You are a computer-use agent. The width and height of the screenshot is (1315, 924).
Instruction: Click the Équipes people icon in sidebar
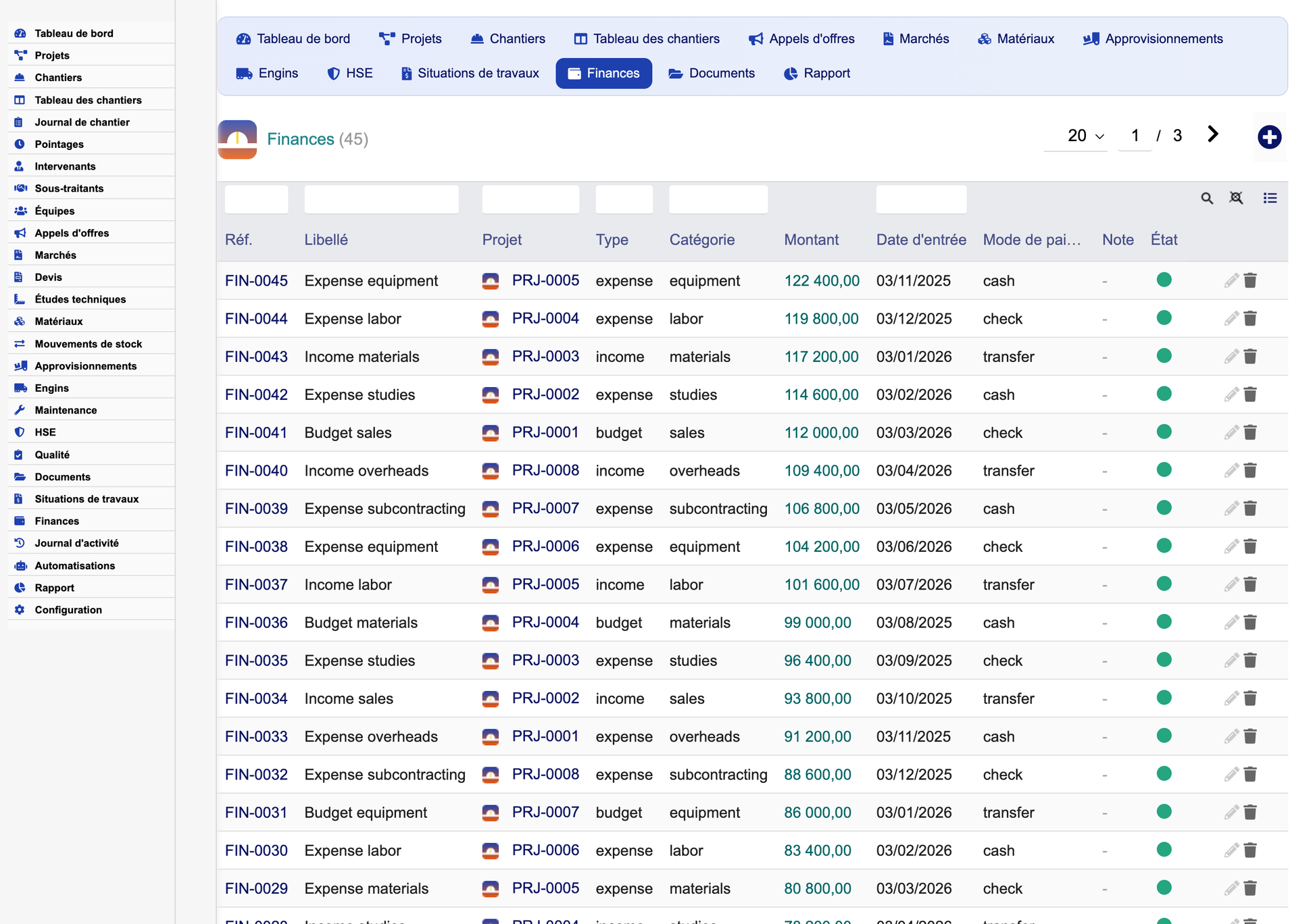[x=20, y=211]
